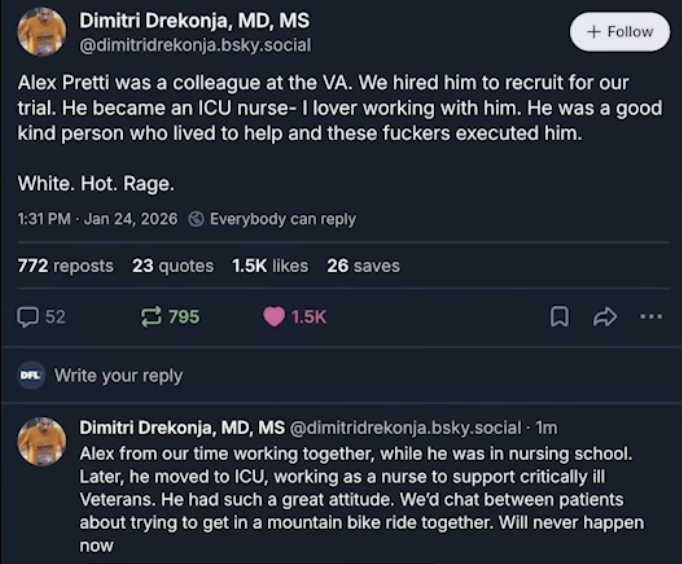Open the three-dot more options menu
This screenshot has width=682, height=564.
click(x=651, y=317)
